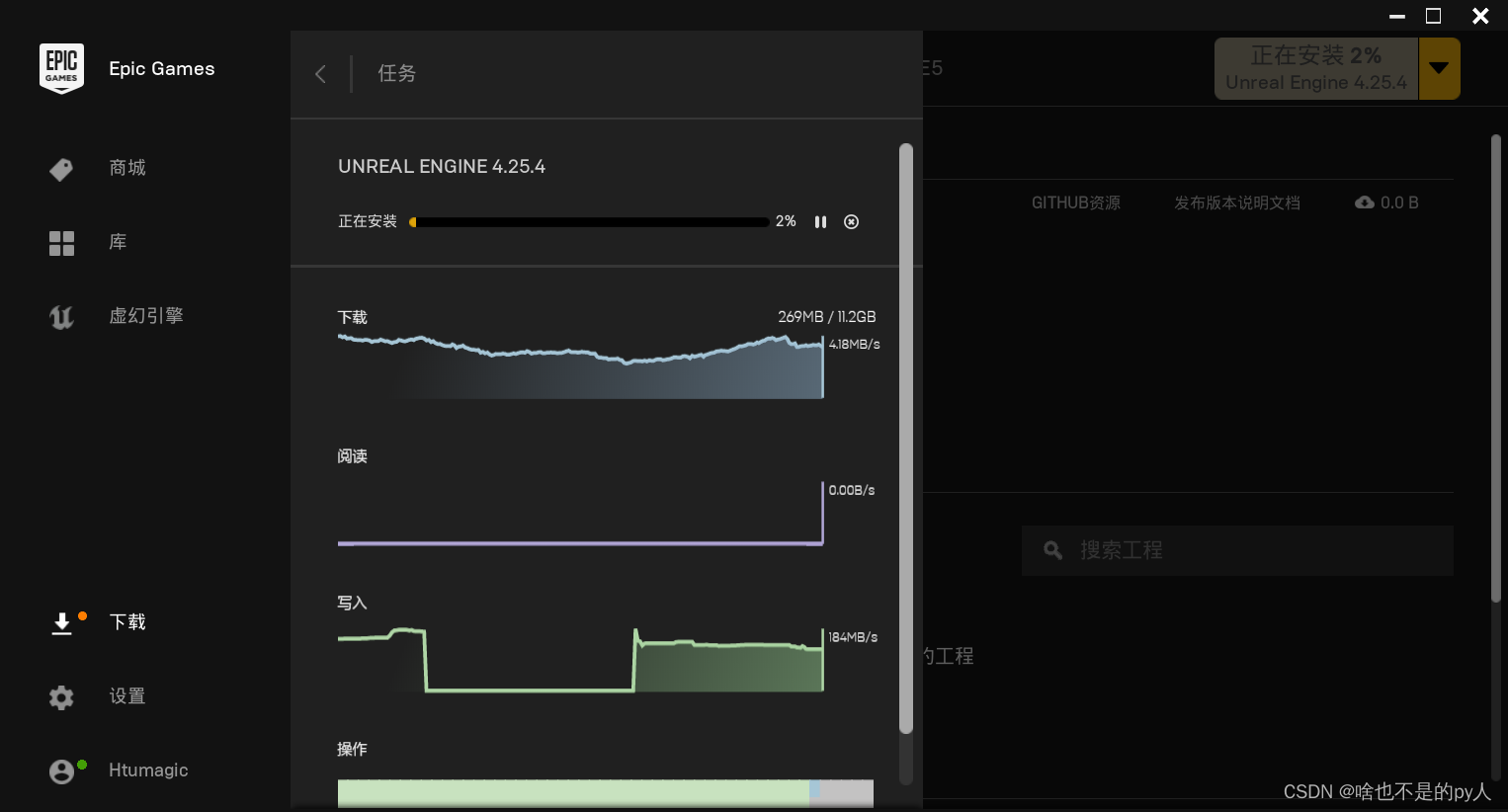This screenshot has height=812, width=1508.
Task: Click the 阅读 read speed graph
Action: click(581, 514)
